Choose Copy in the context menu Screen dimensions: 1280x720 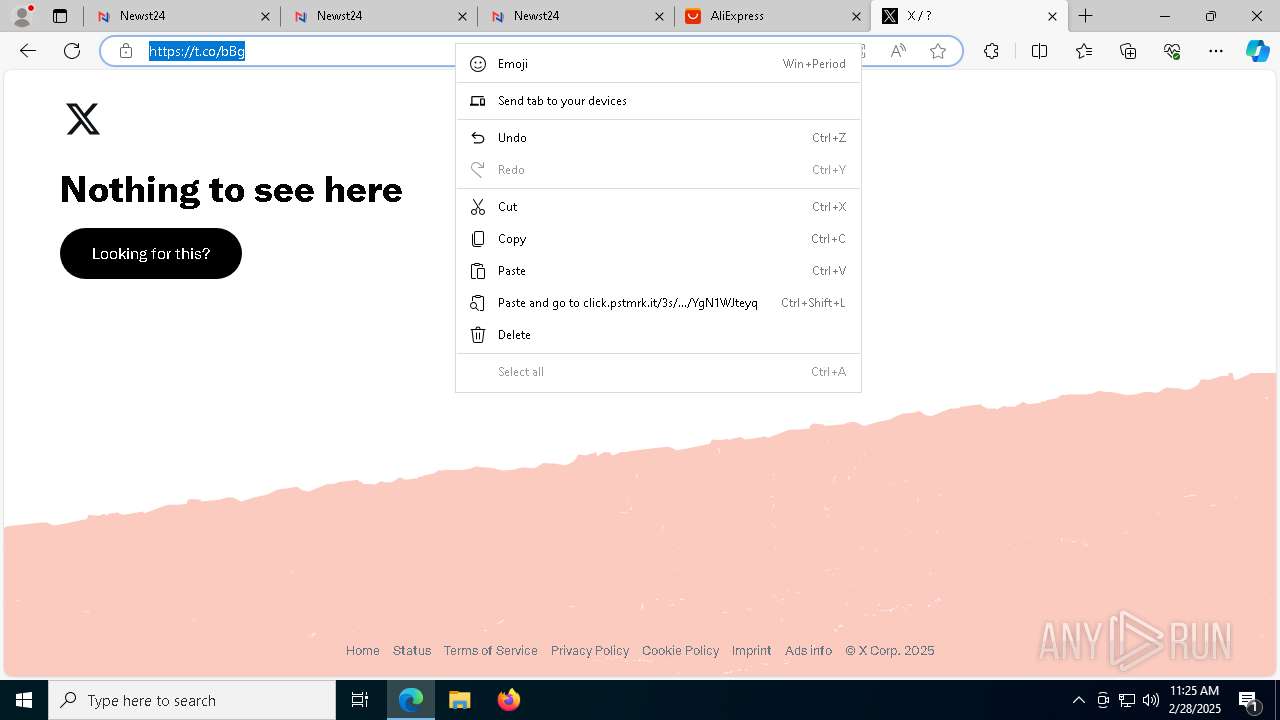click(658, 239)
